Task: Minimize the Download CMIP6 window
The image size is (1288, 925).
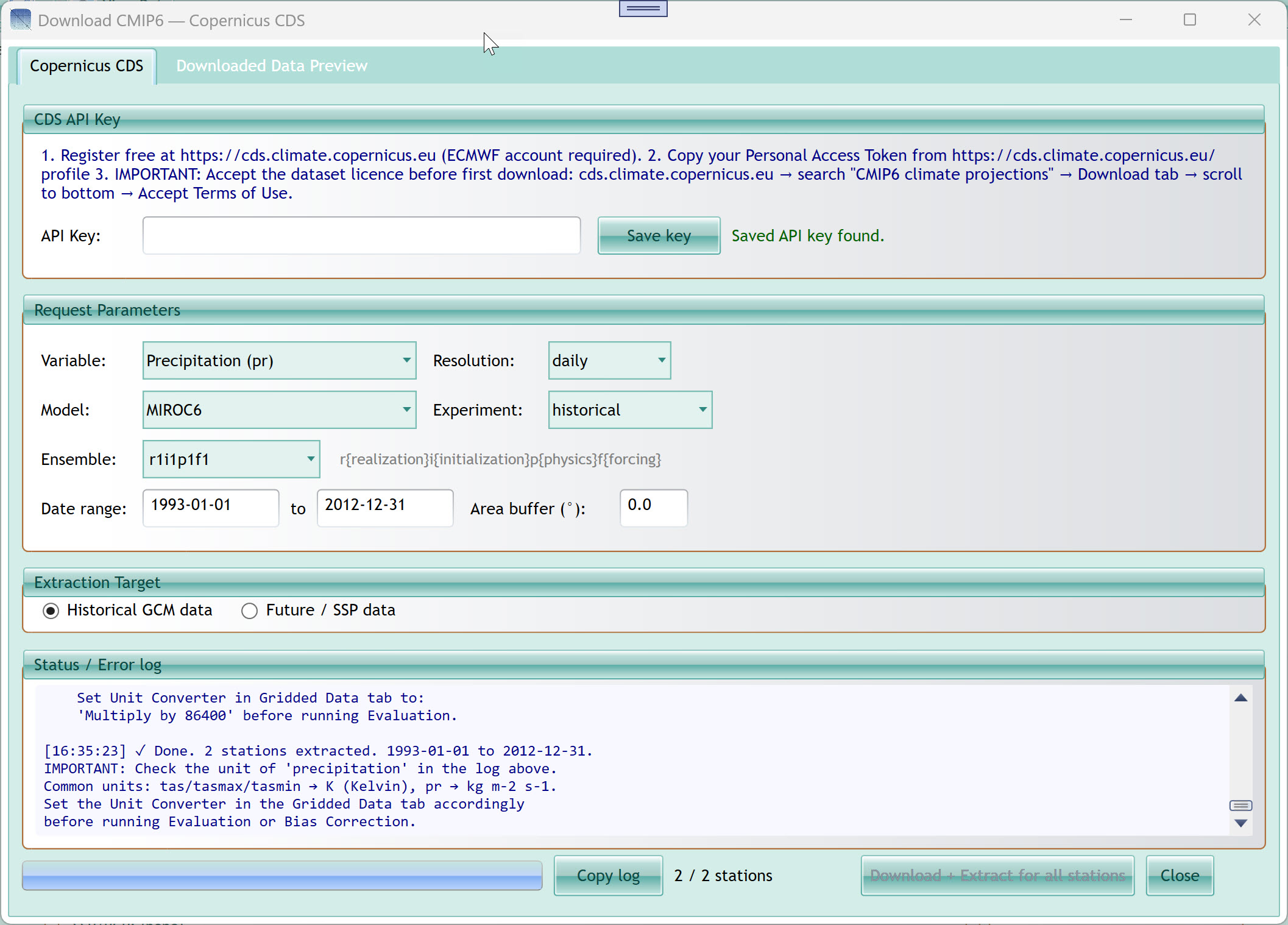Action: click(x=1126, y=20)
